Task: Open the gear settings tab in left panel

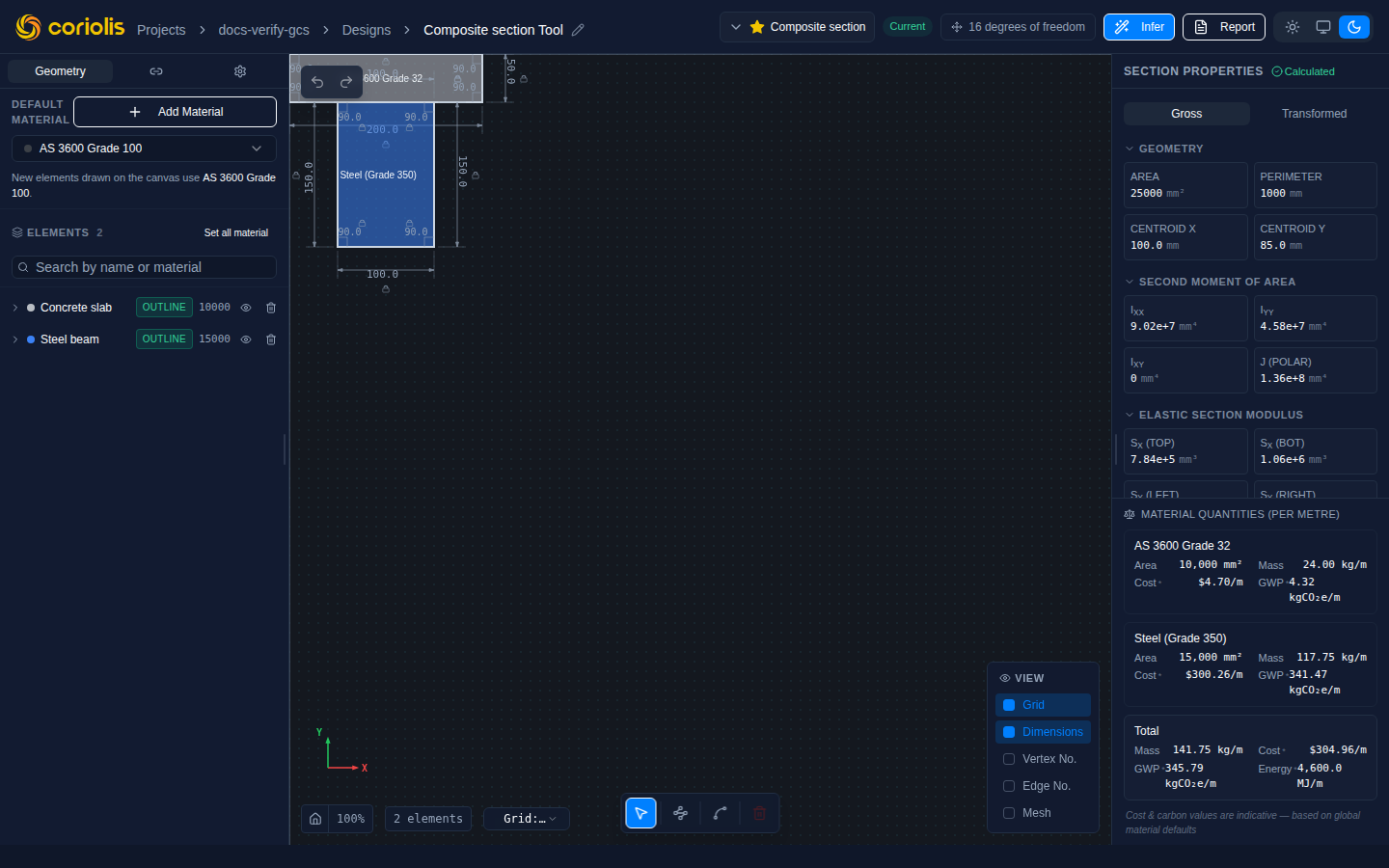Action: 240,71
